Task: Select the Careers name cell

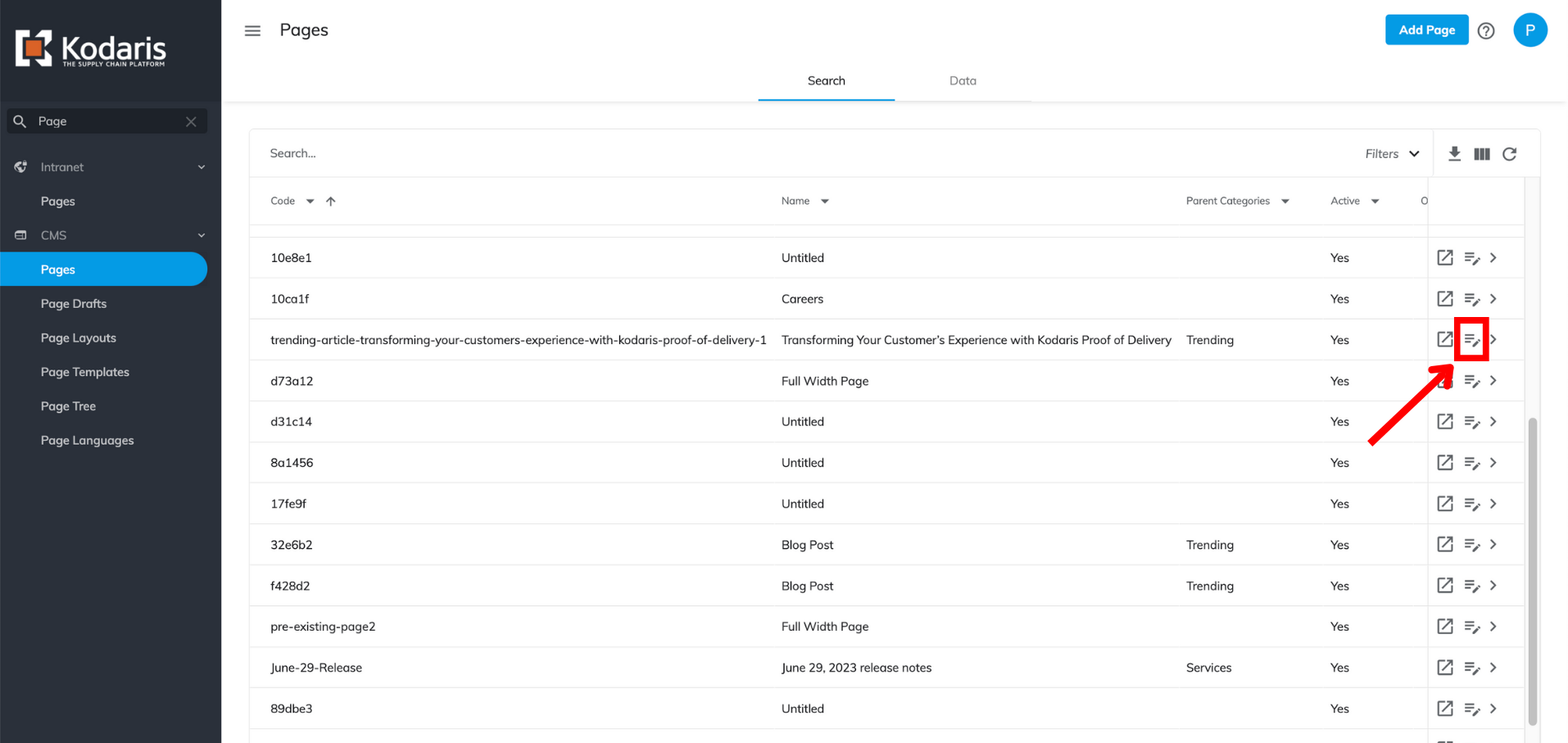Action: click(x=802, y=299)
